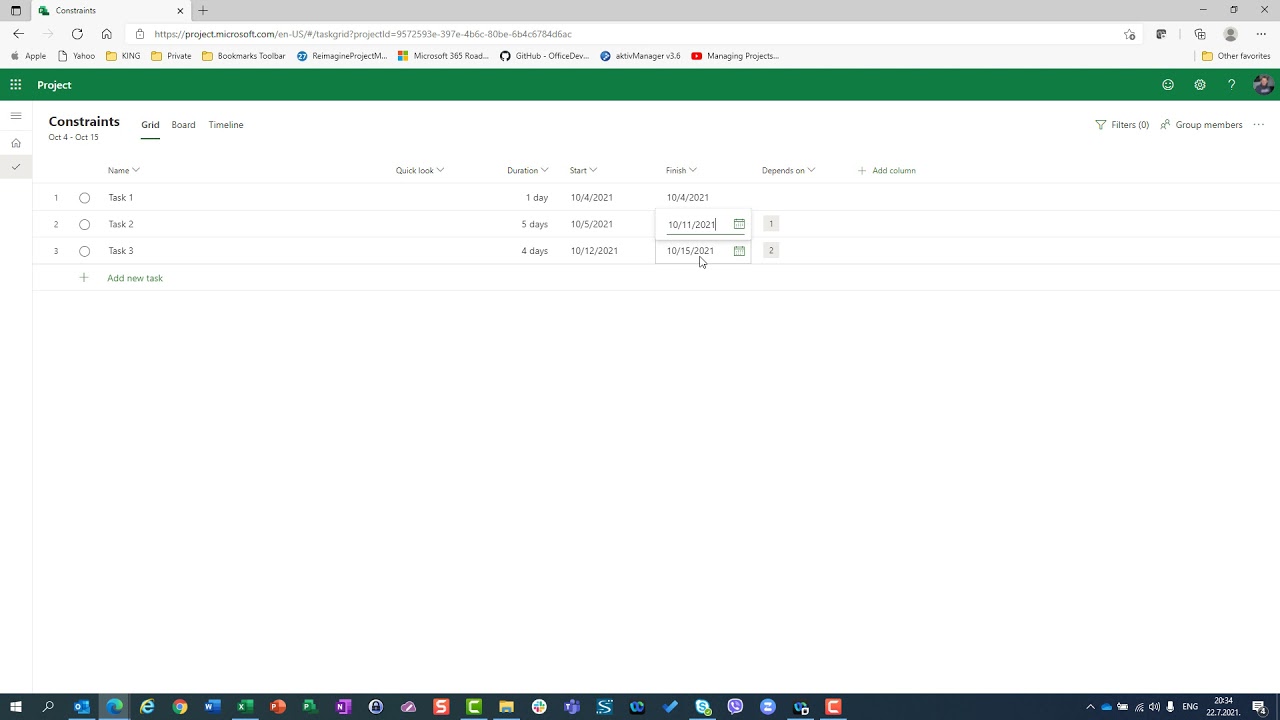Mark Task 3 as complete

[x=84, y=251]
